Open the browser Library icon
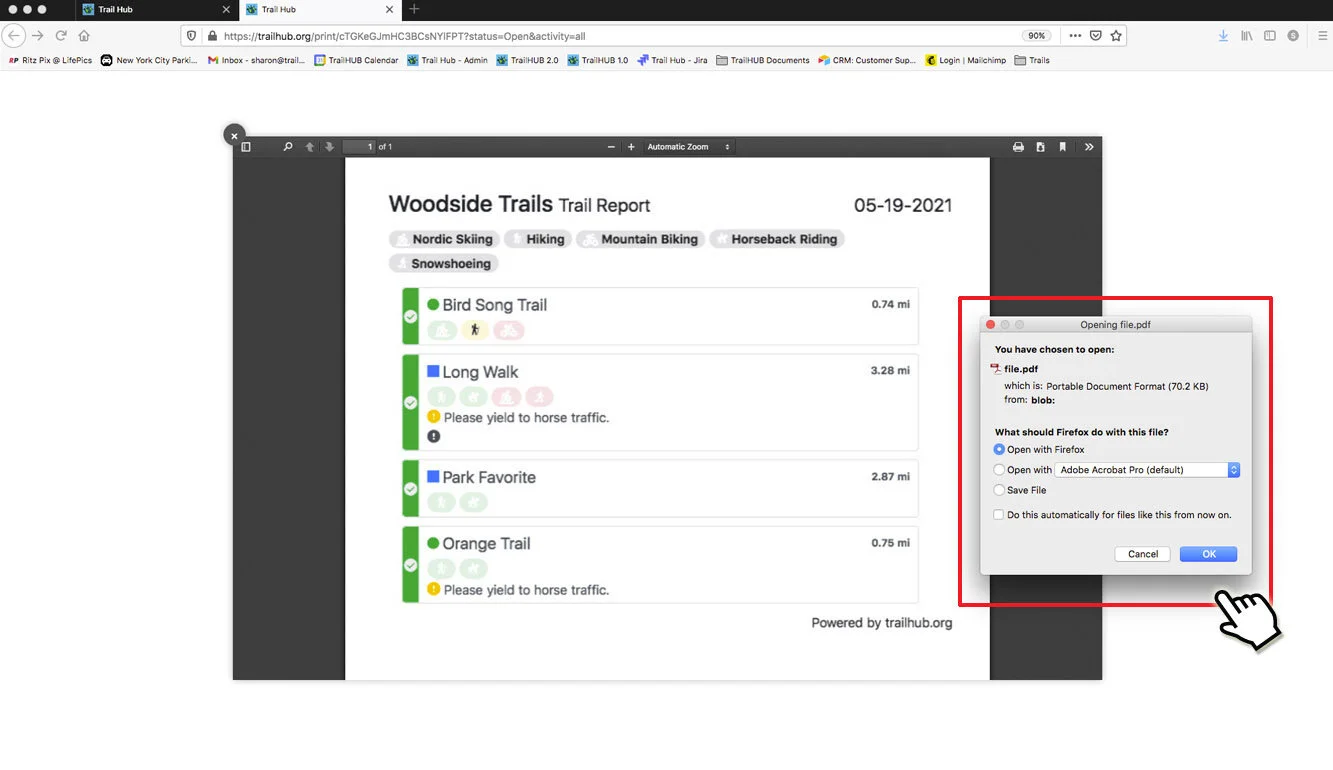Image resolution: width=1333 pixels, height=770 pixels. 1246,35
